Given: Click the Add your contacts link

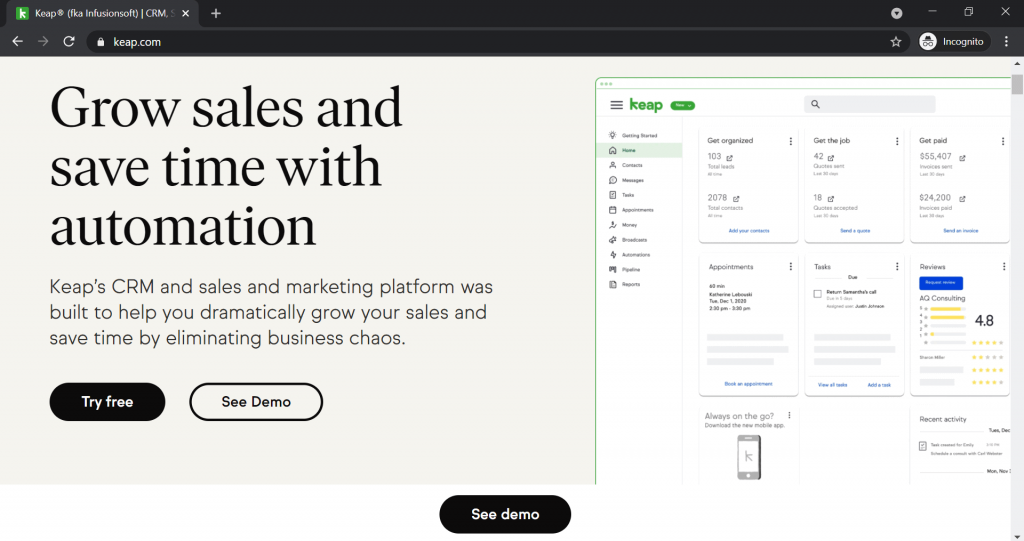Looking at the screenshot, I should pos(748,231).
